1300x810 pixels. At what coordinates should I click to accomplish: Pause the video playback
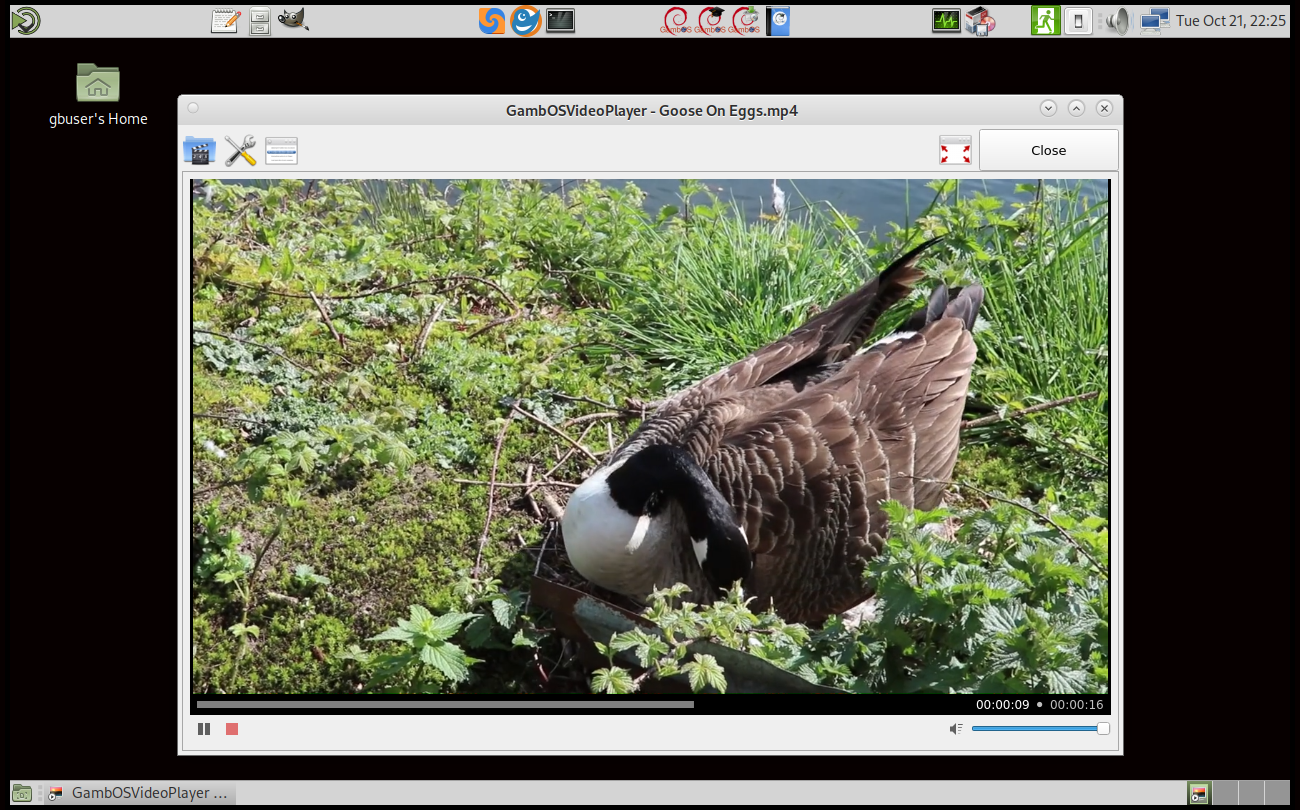tap(204, 729)
